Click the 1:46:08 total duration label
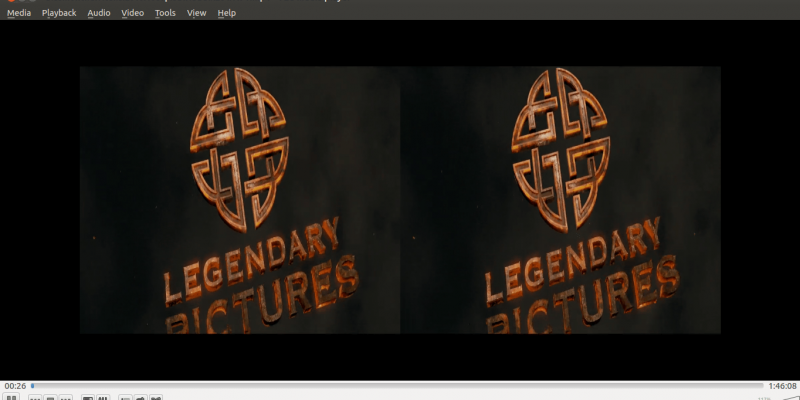This screenshot has height=400, width=800. 782,386
